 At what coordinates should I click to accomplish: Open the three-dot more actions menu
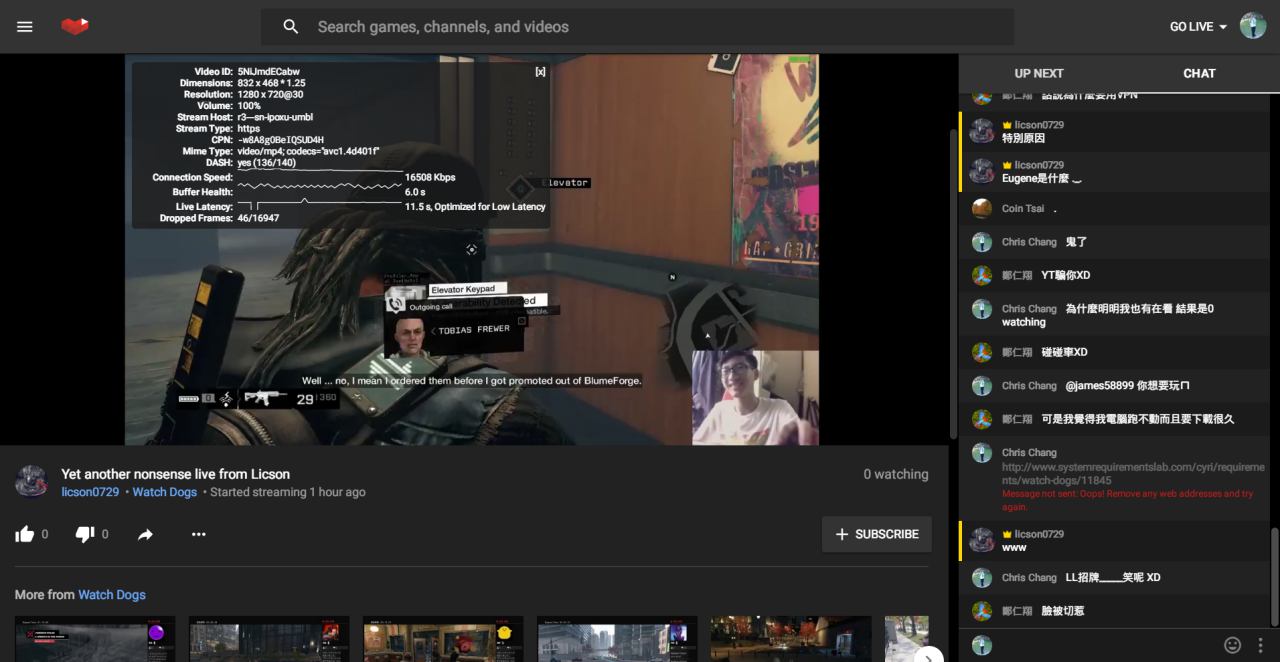198,534
